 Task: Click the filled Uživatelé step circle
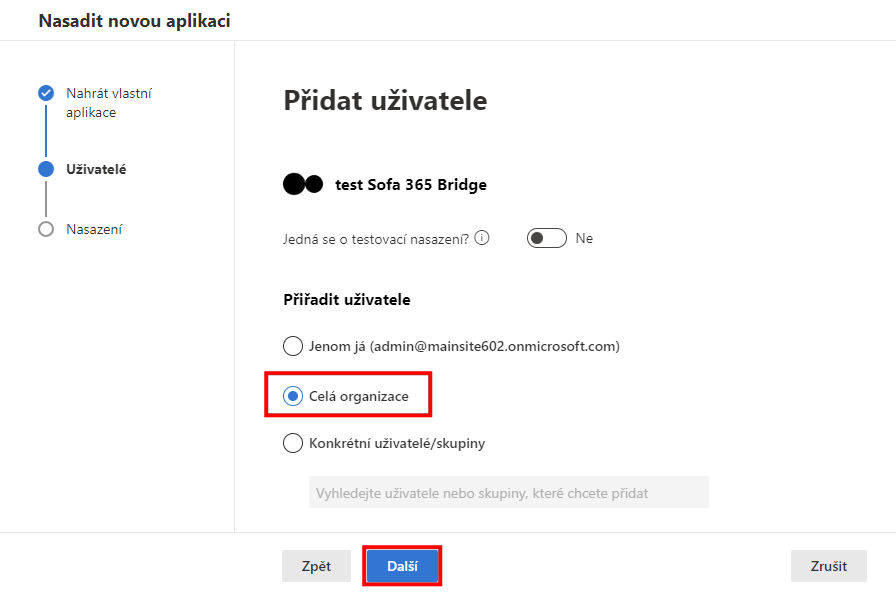pos(46,169)
